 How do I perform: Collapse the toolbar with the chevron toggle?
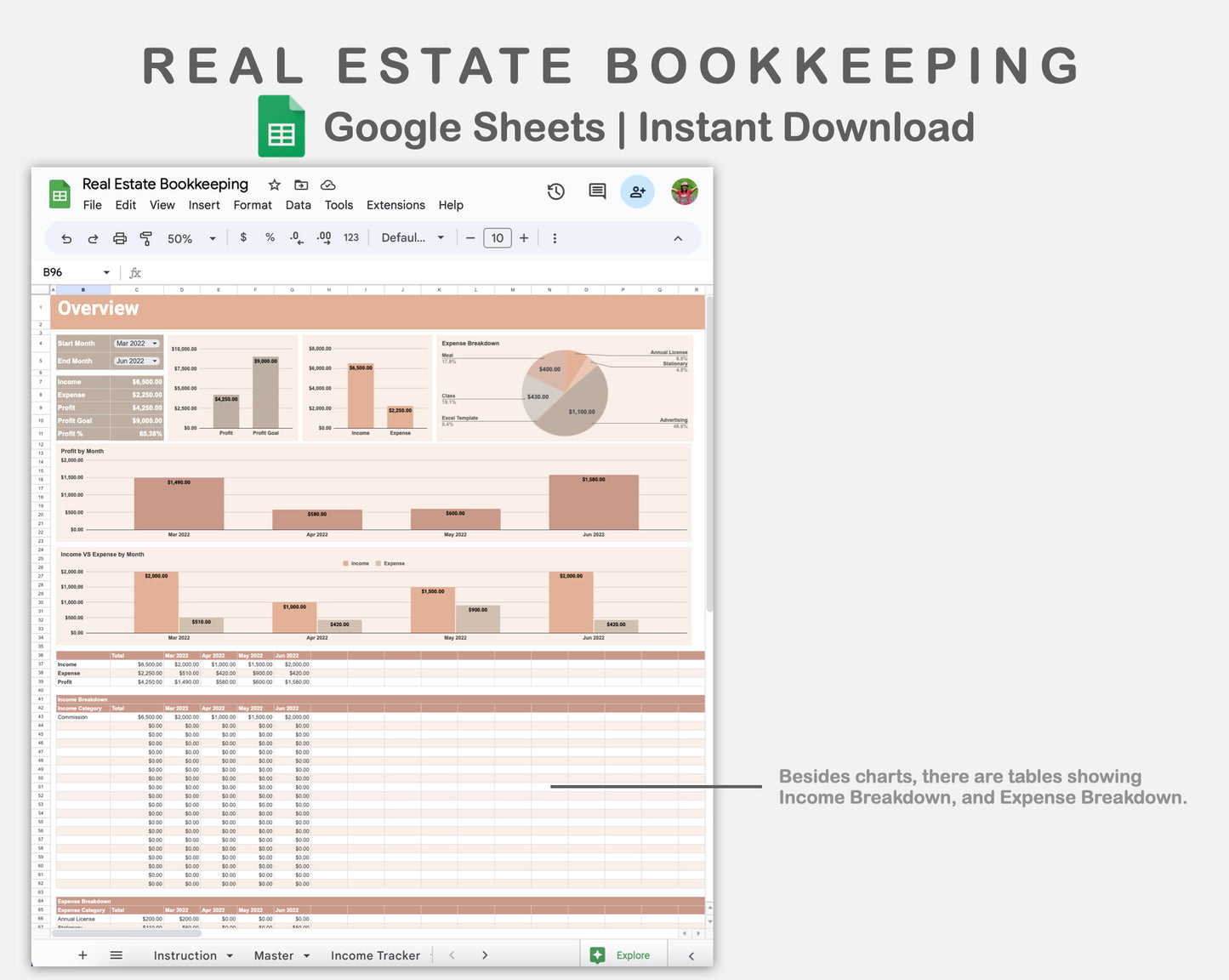(678, 238)
